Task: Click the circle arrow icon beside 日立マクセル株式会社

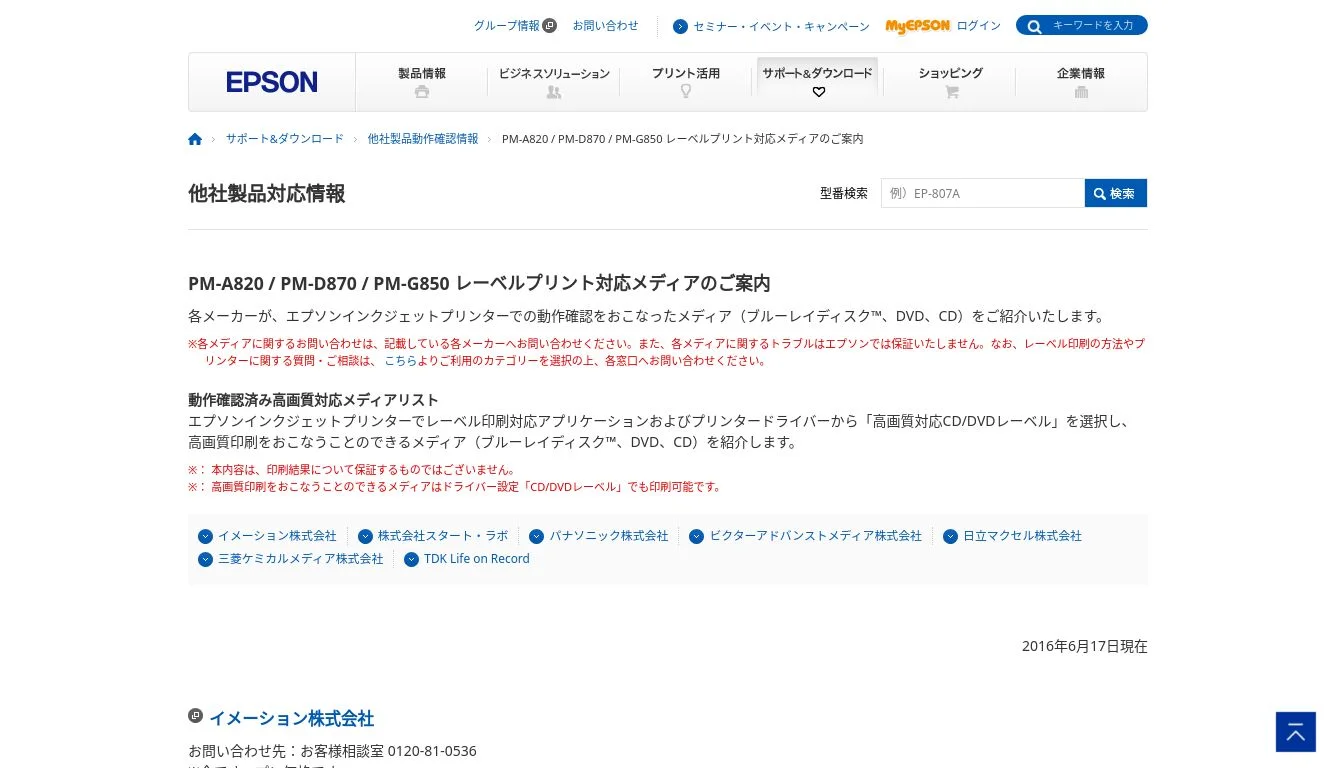Action: pos(950,537)
